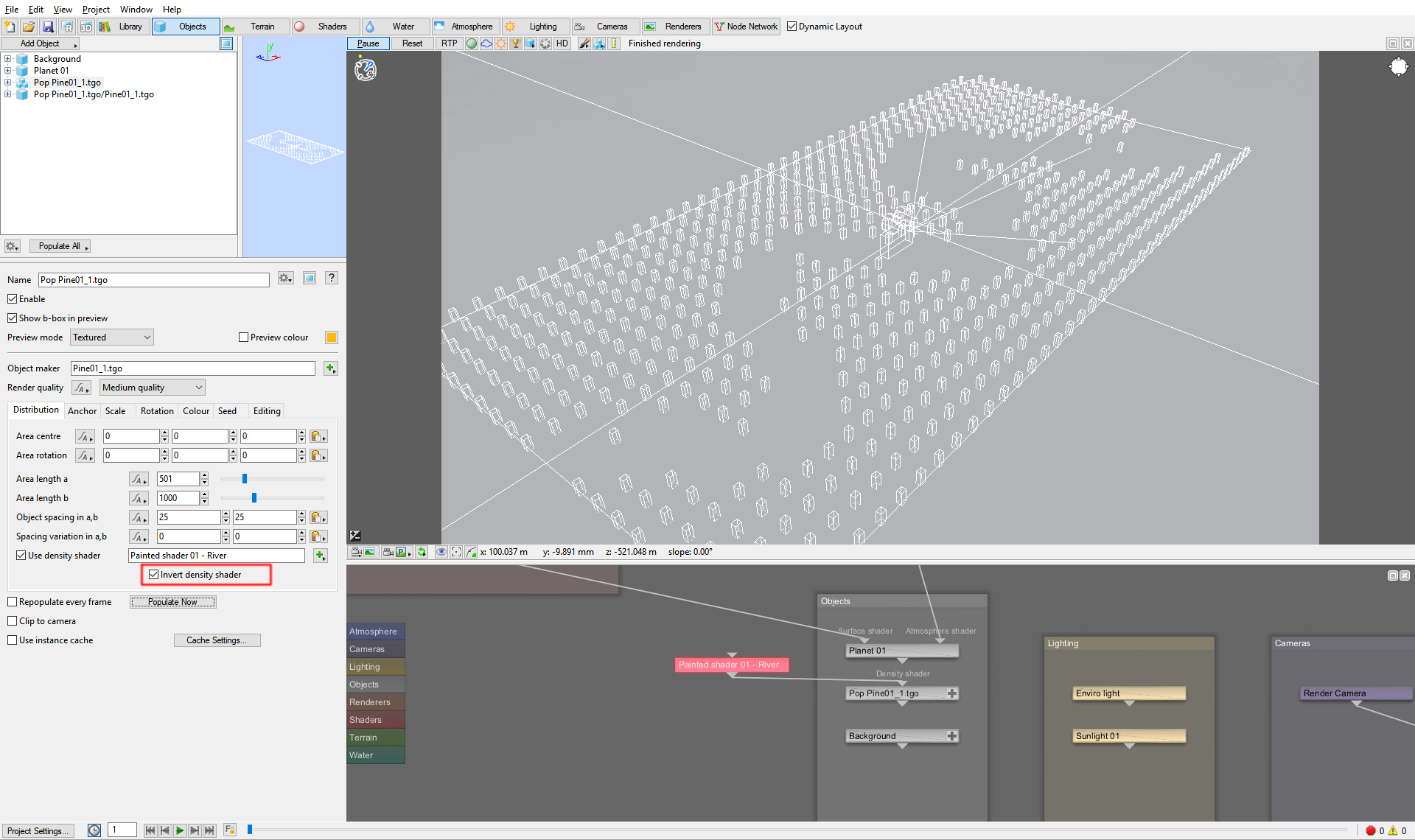Viewport: 1415px width, 840px height.
Task: Open the File menu
Action: 12,10
